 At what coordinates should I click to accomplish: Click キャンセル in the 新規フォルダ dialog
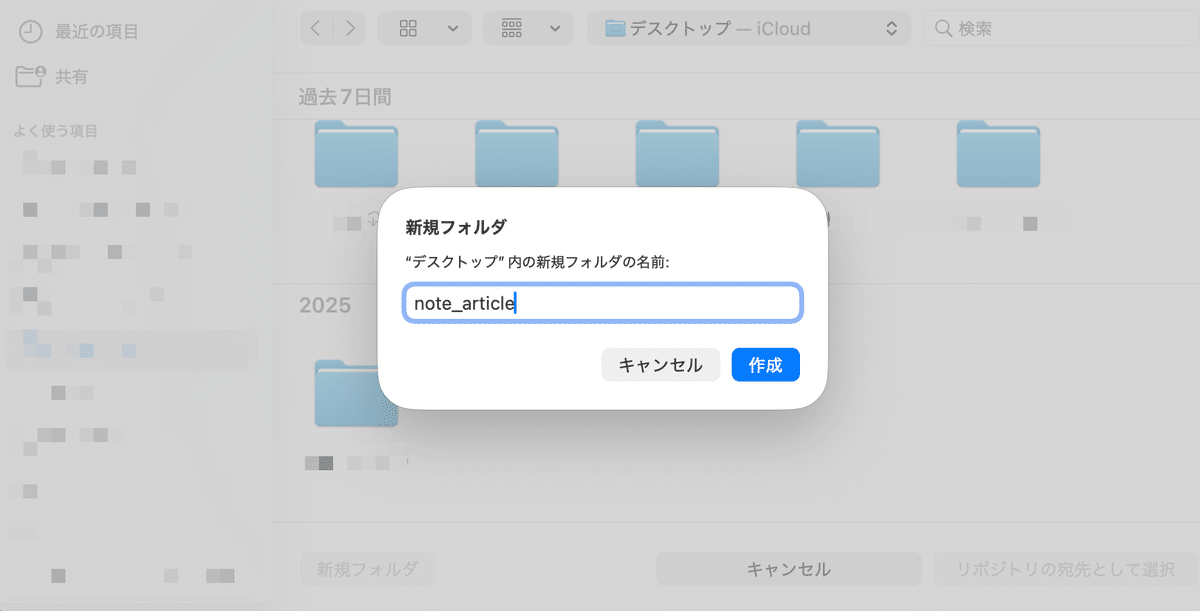[x=660, y=365]
